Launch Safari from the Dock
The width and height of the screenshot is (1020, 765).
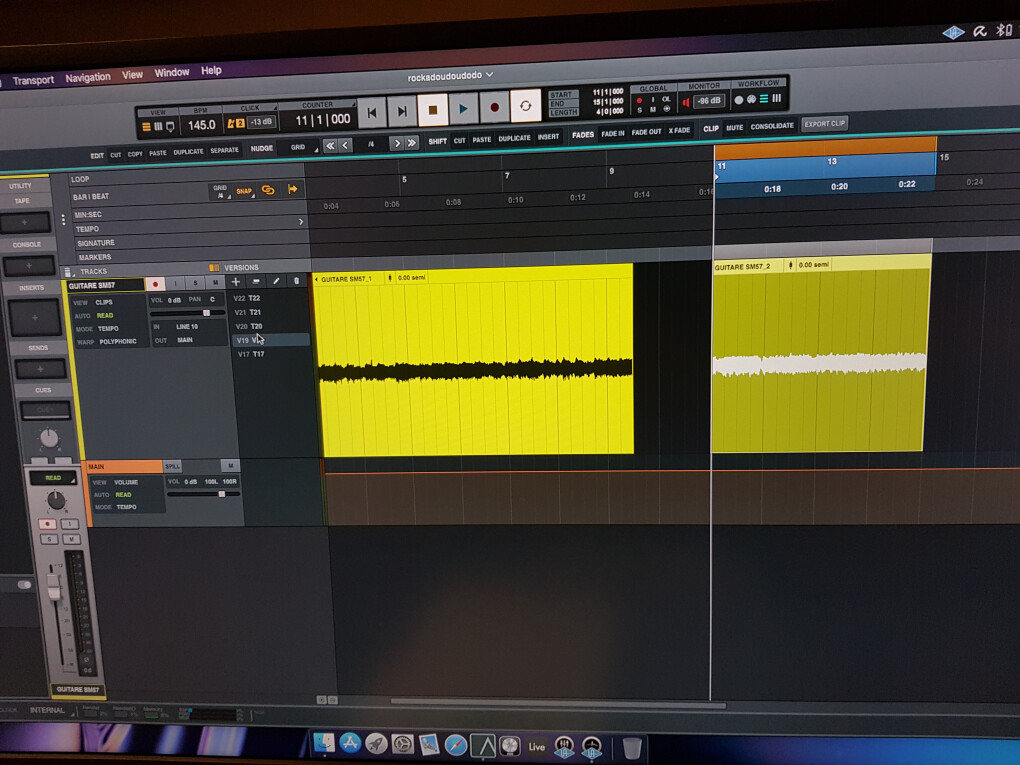click(455, 745)
